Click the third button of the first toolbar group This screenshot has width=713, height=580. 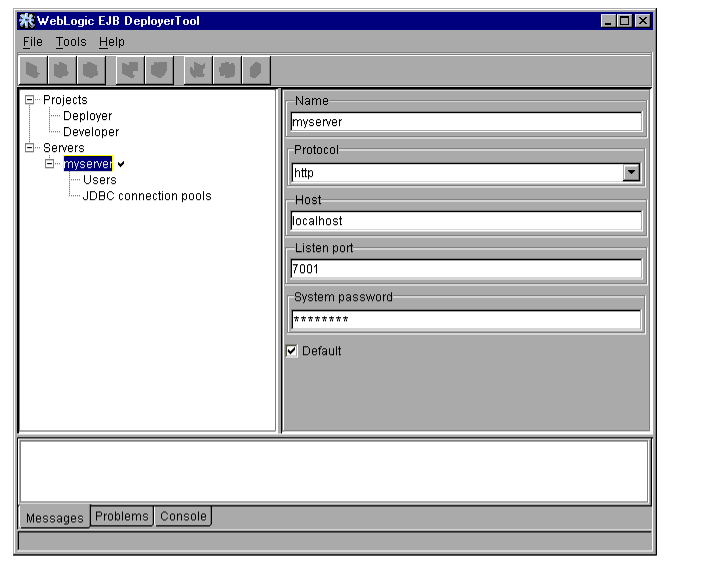click(x=90, y=70)
